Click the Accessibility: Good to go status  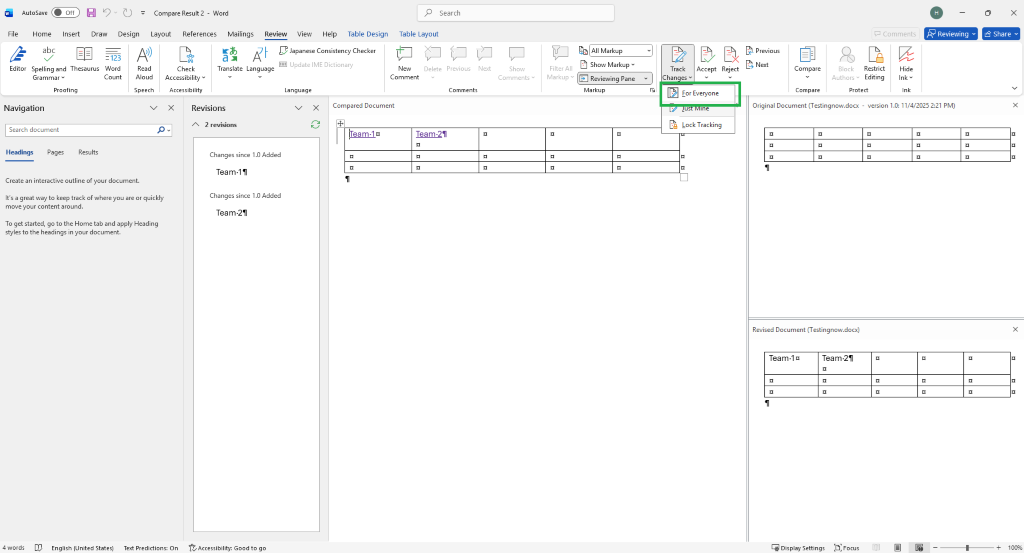[227, 548]
